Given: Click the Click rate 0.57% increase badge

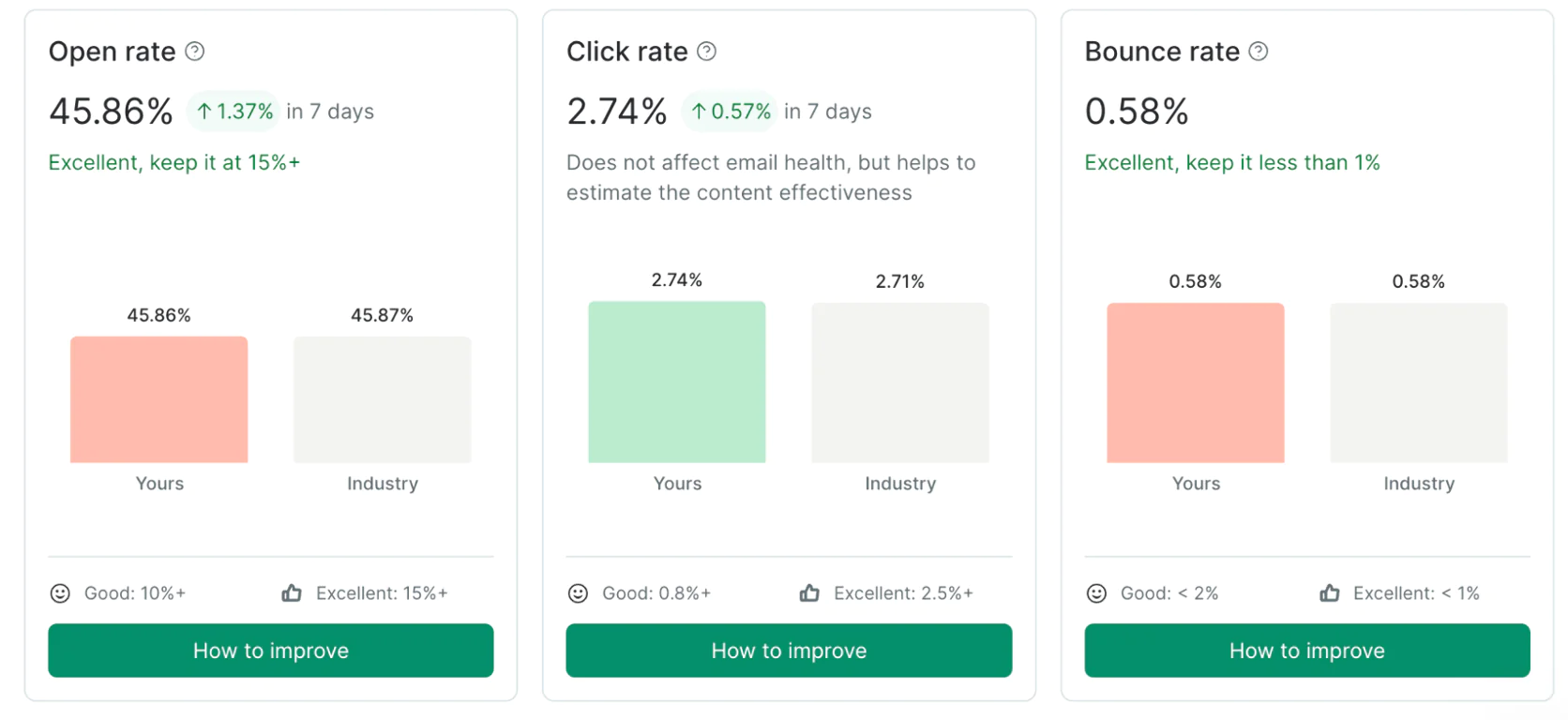Looking at the screenshot, I should pos(731,112).
